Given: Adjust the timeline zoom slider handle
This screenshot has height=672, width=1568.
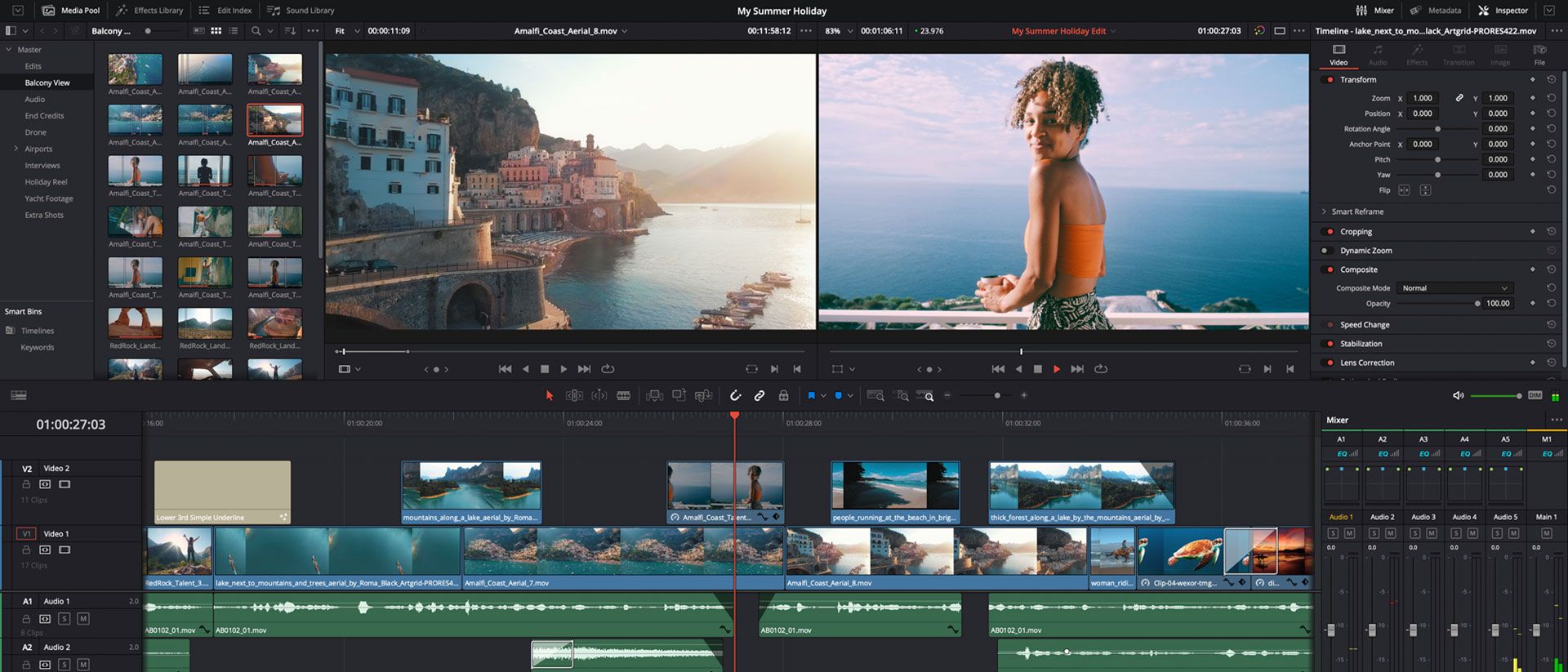Looking at the screenshot, I should click(997, 395).
